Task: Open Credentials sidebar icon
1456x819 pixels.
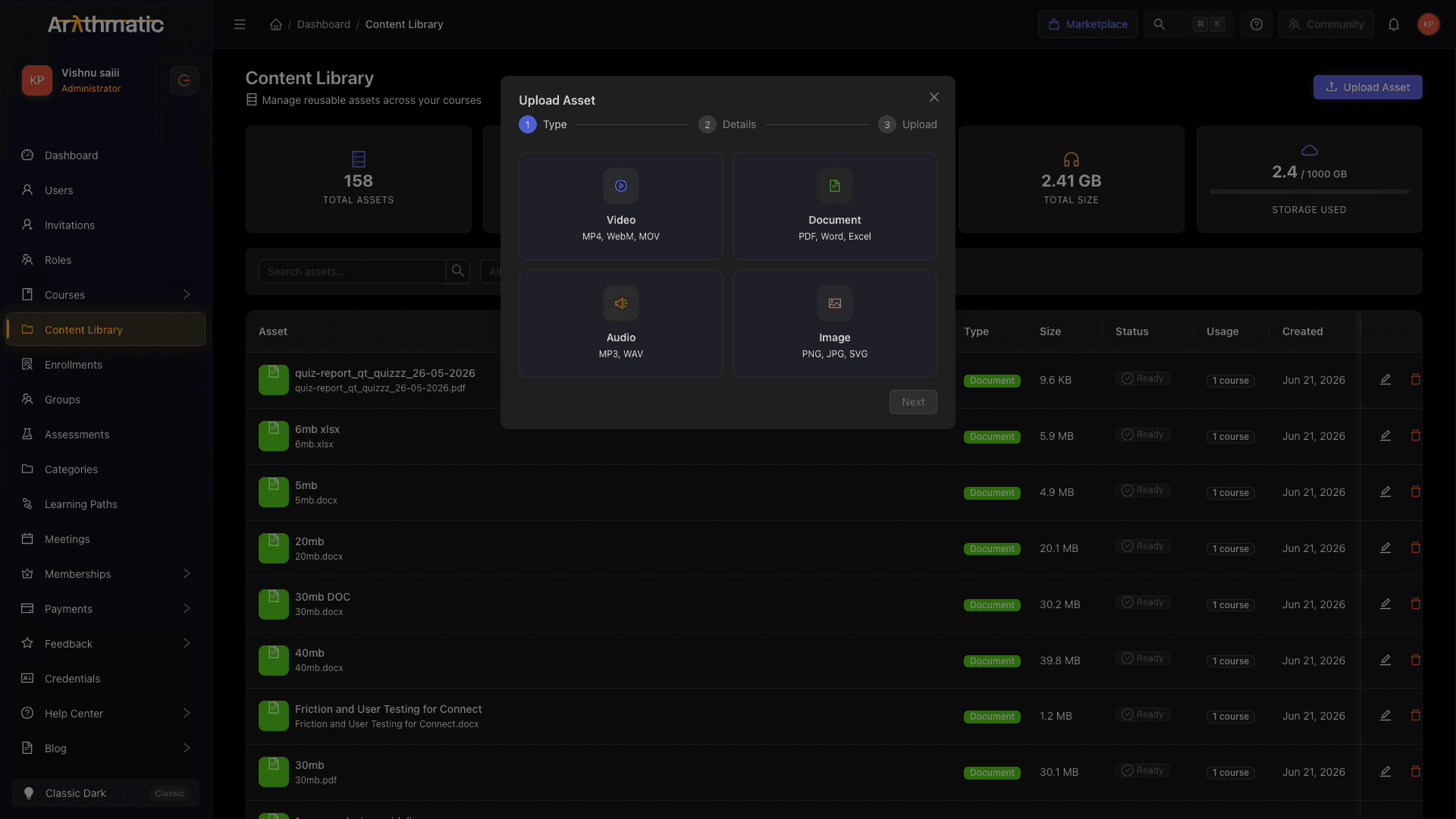Action: point(27,678)
